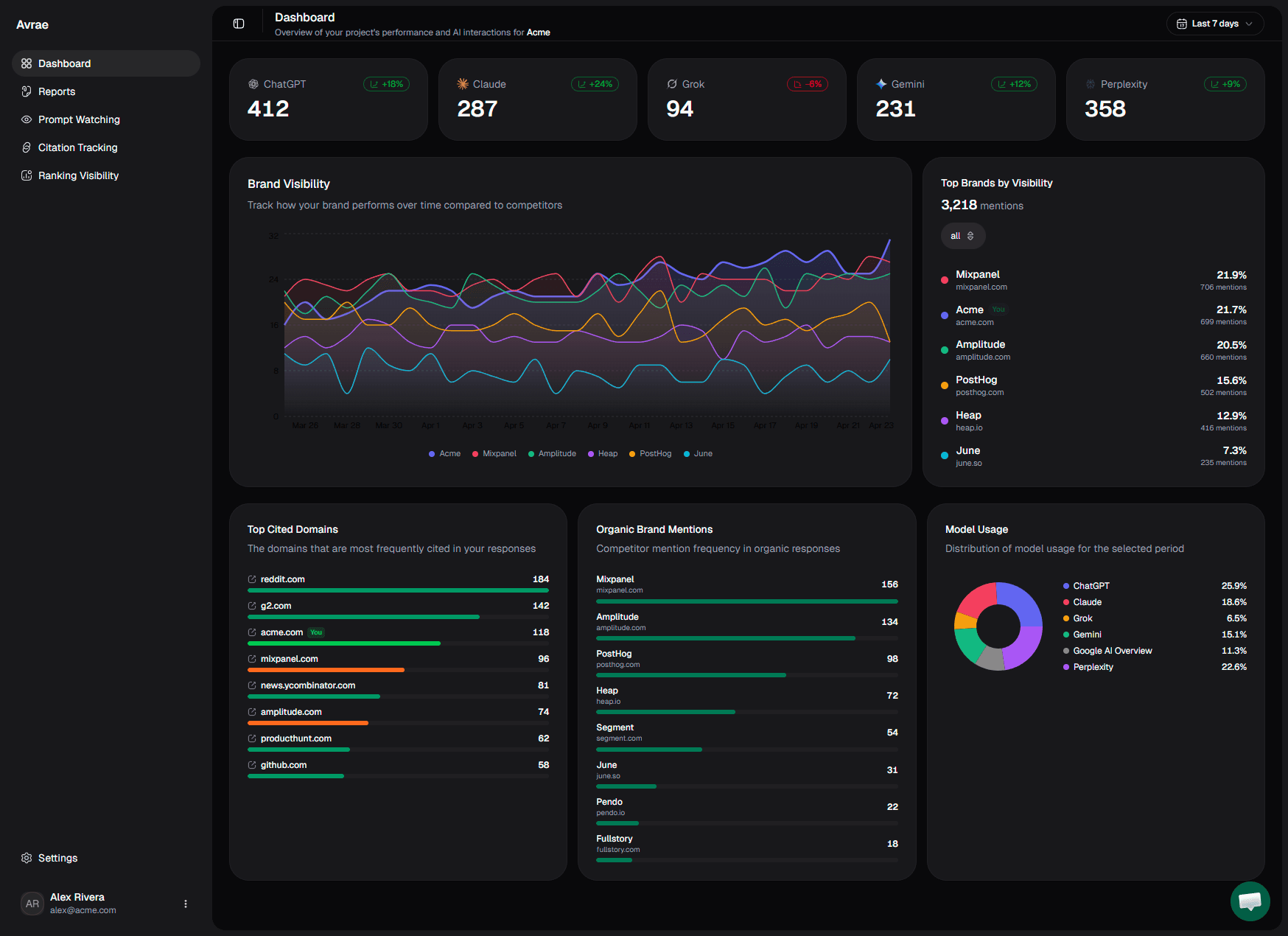Open the Last 7 days date range dropdown
1288x936 pixels.
[1215, 24]
